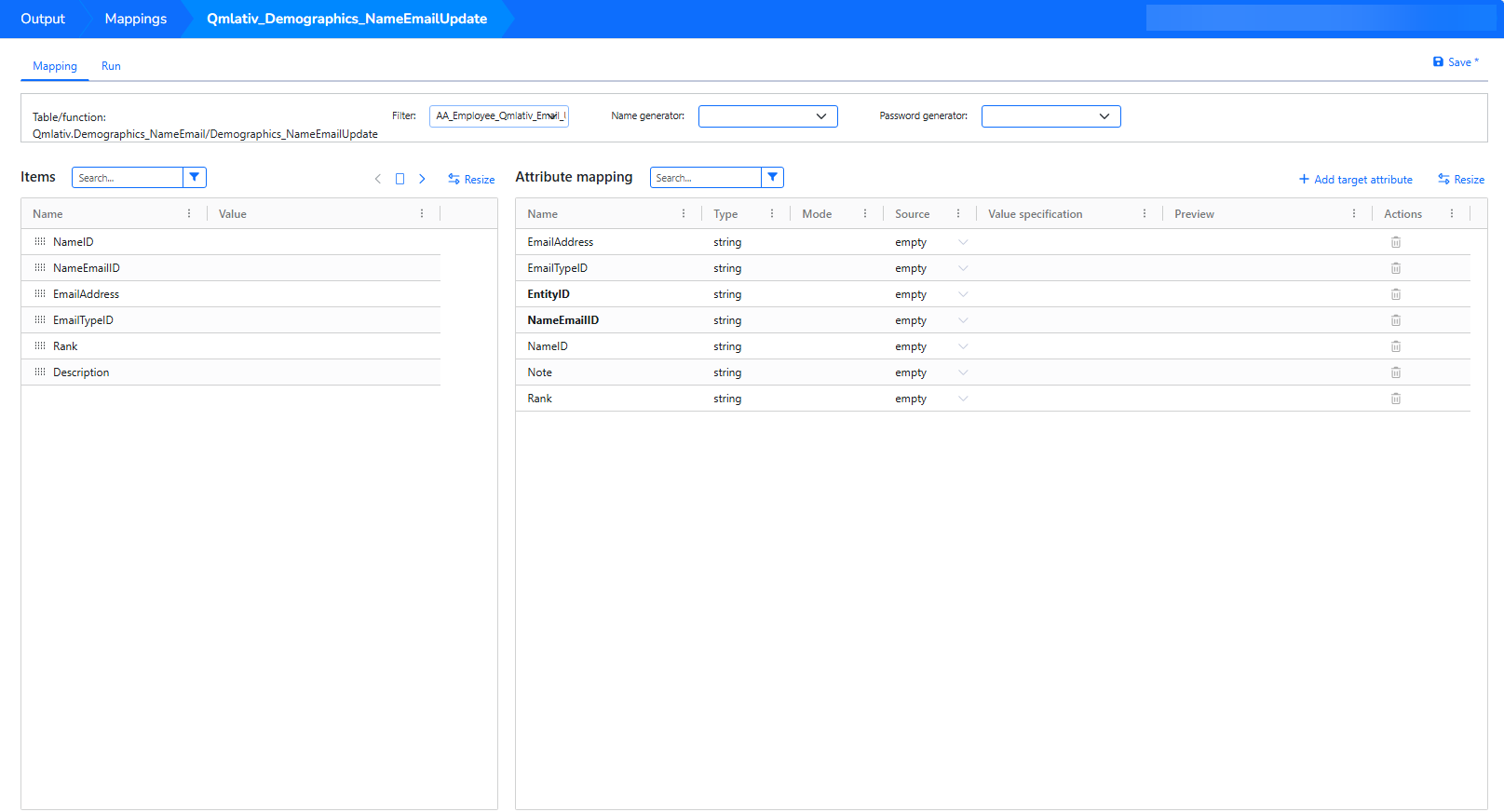Go to Output breadcrumb

coord(43,19)
